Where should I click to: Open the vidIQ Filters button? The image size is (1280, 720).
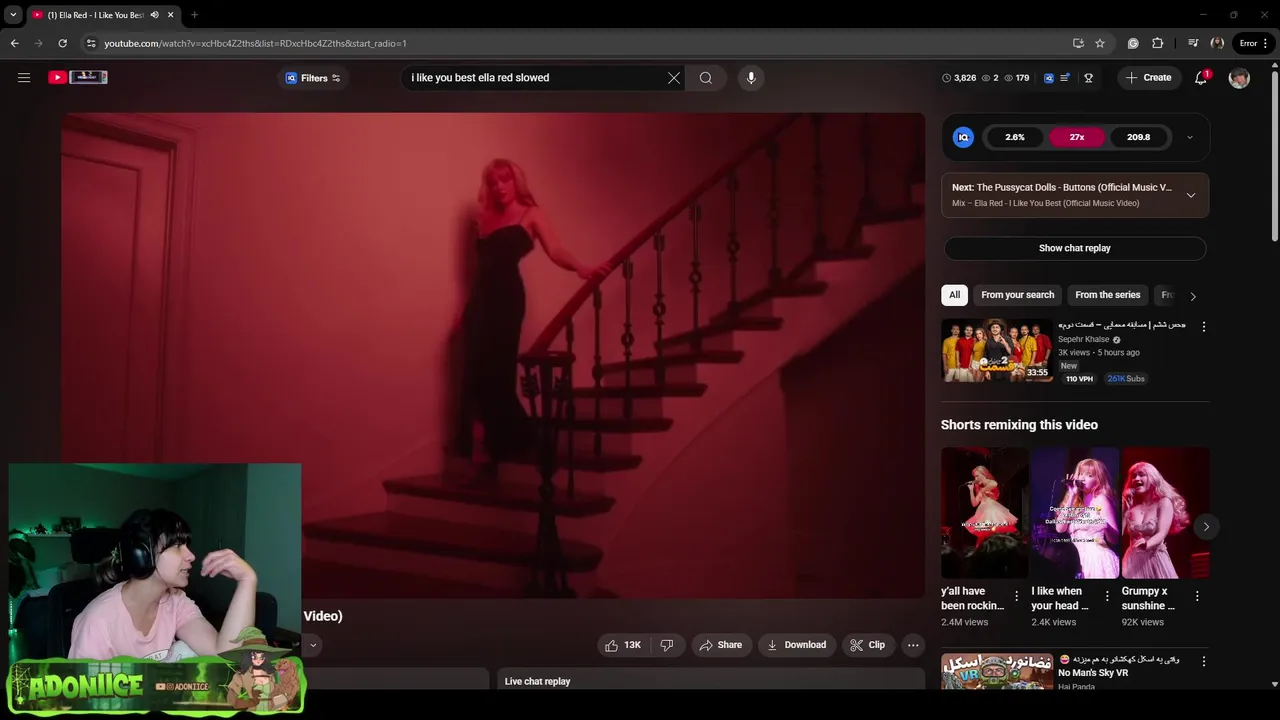313,78
